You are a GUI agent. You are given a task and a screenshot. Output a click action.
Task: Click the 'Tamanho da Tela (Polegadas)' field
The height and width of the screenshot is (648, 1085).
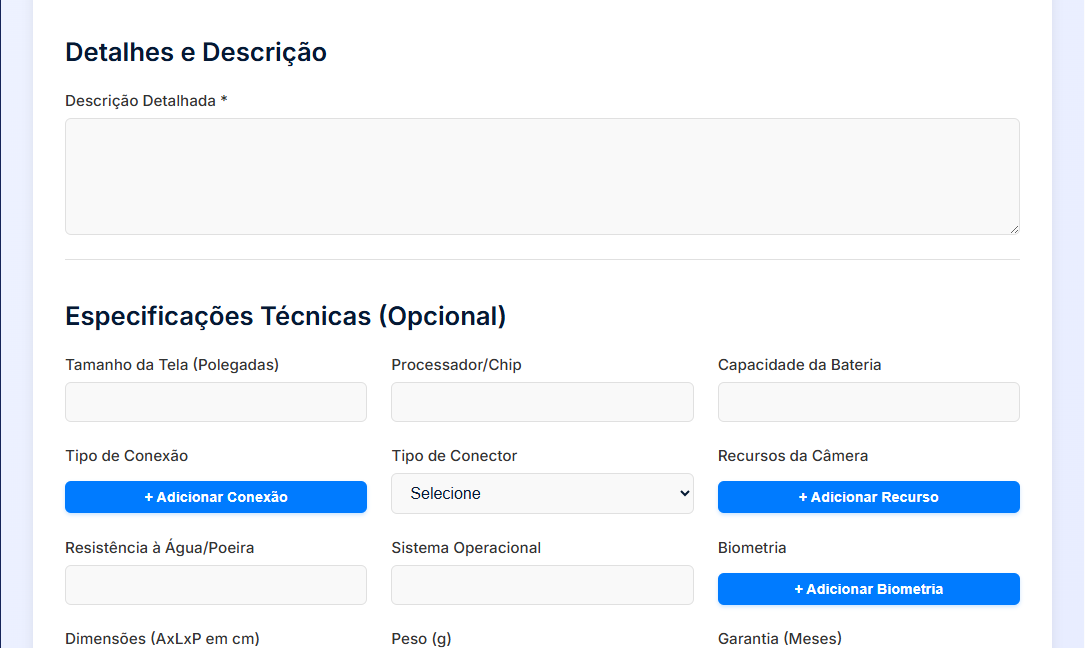[215, 401]
